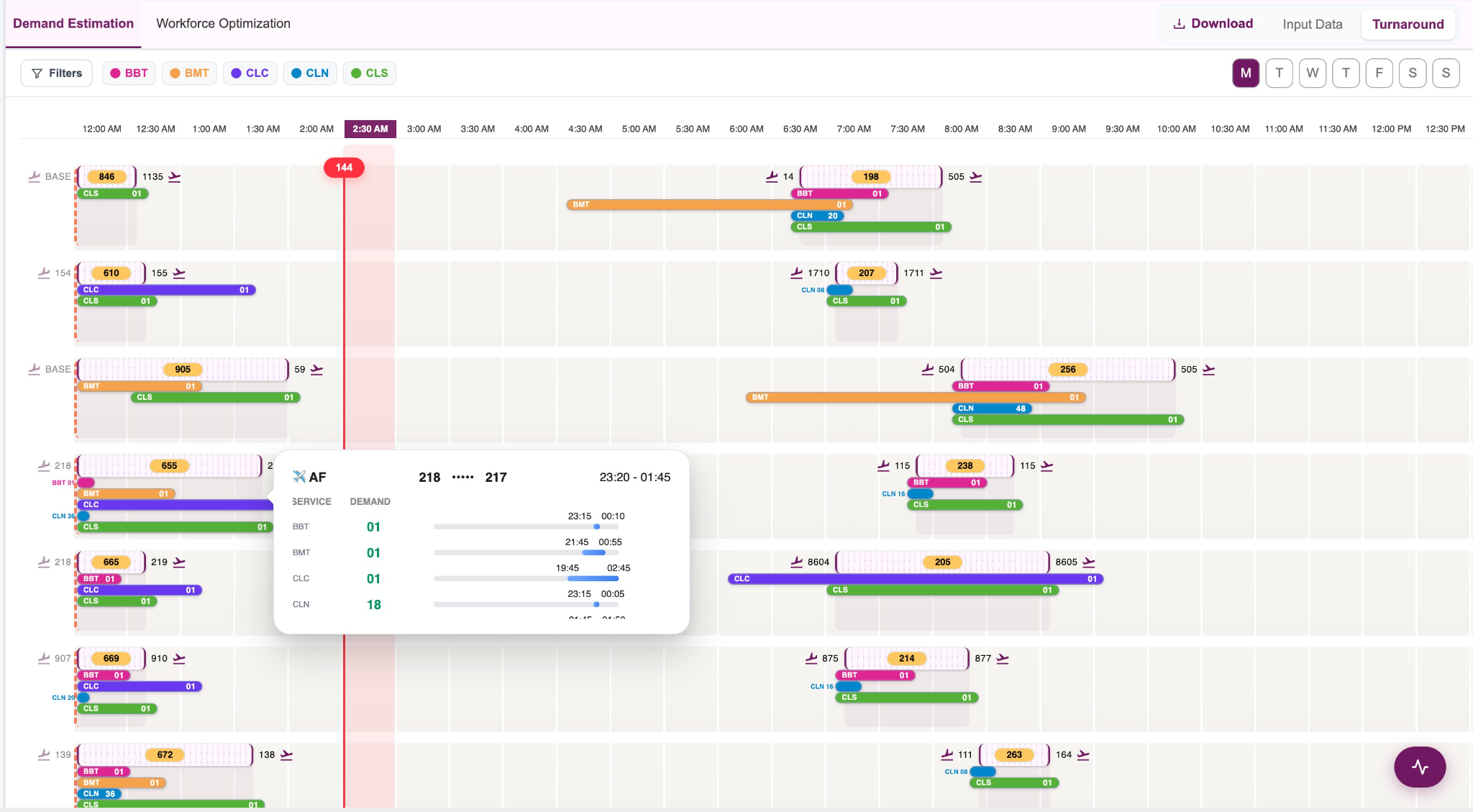The height and width of the screenshot is (812, 1473).
Task: Click the departure plane icon next to 1135
Action: [175, 177]
